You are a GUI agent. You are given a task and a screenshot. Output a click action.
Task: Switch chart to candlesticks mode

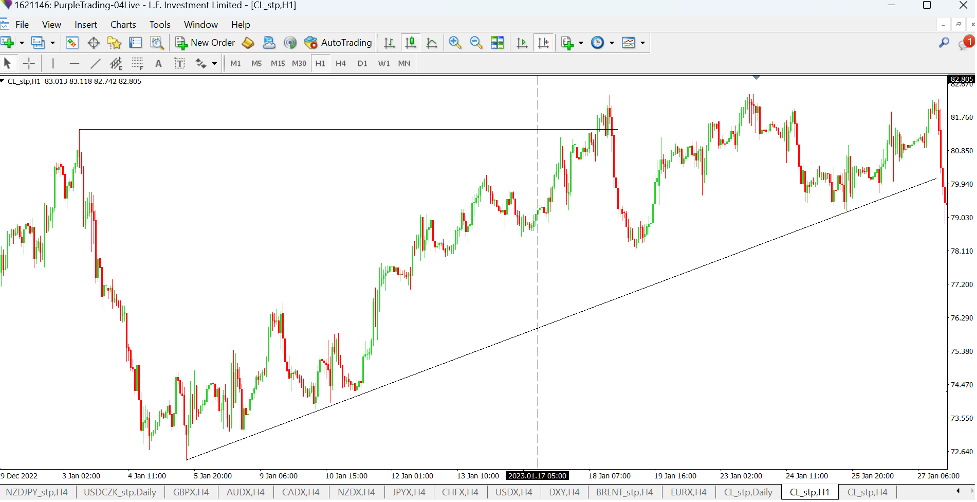[410, 42]
